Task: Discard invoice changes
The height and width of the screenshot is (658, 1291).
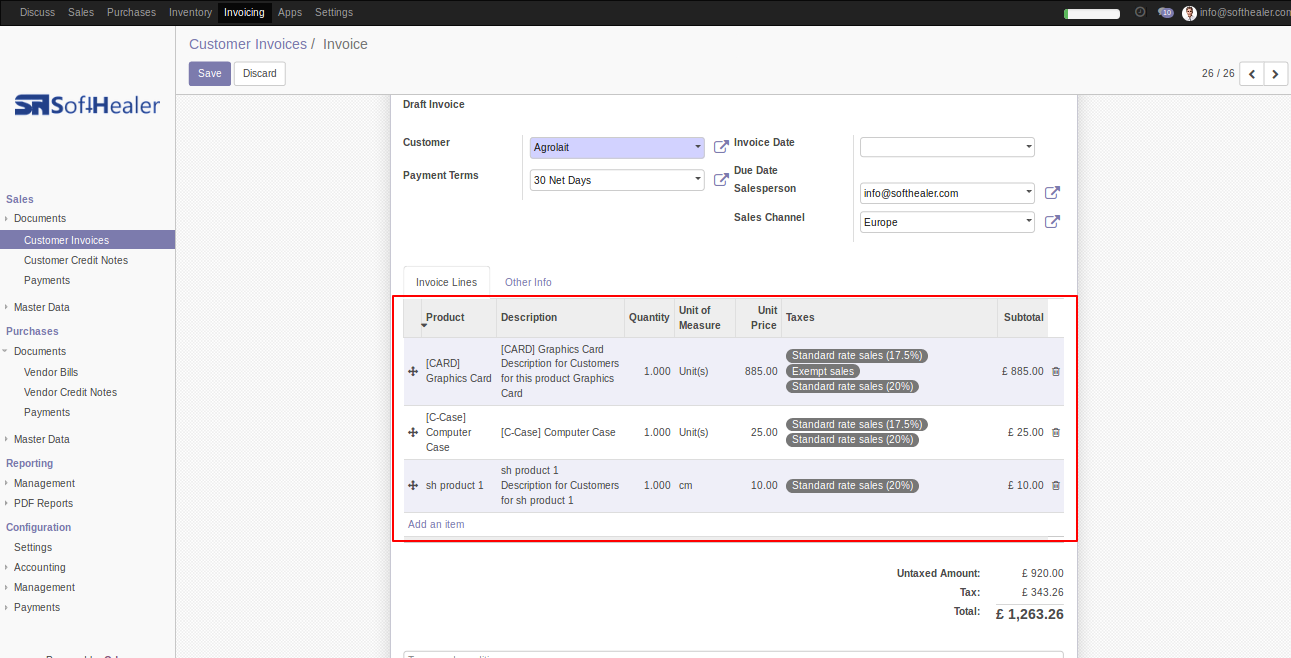Action: (260, 73)
